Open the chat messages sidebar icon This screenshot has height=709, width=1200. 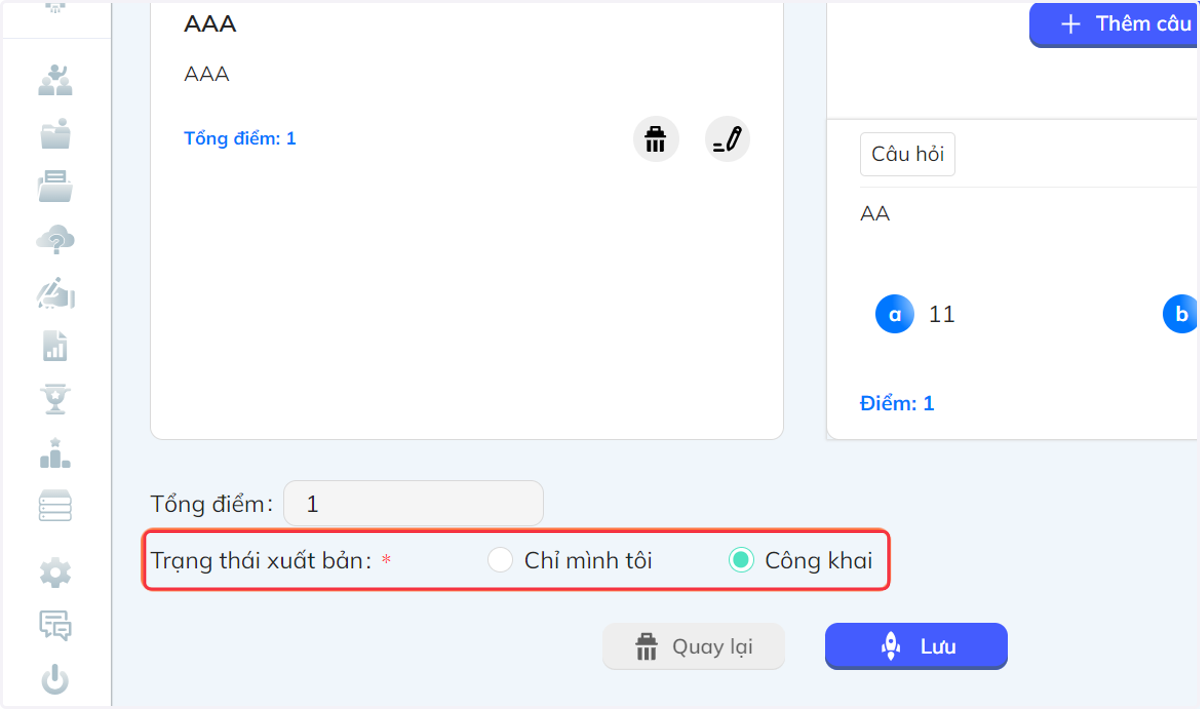[x=56, y=626]
